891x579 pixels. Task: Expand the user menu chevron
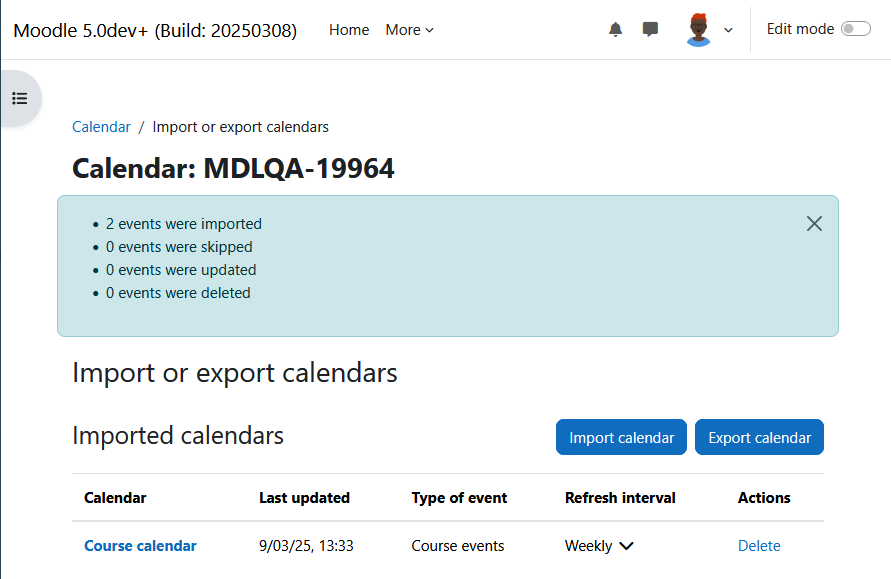[728, 30]
